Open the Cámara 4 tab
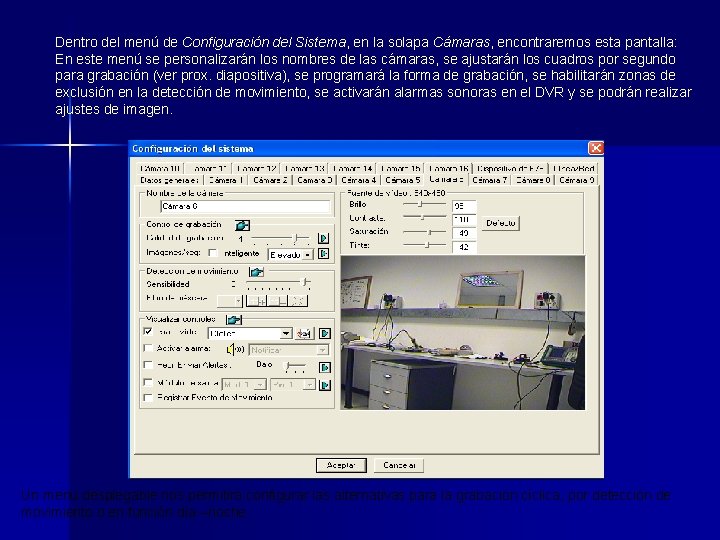The image size is (720, 540). (359, 180)
